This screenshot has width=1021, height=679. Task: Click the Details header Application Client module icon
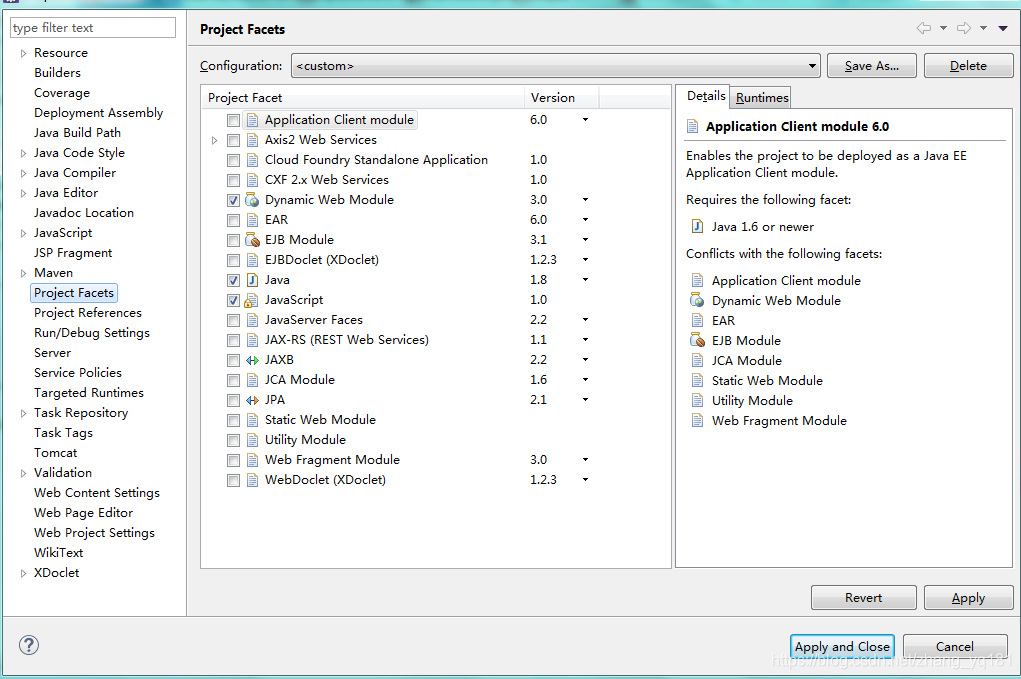tap(692, 126)
